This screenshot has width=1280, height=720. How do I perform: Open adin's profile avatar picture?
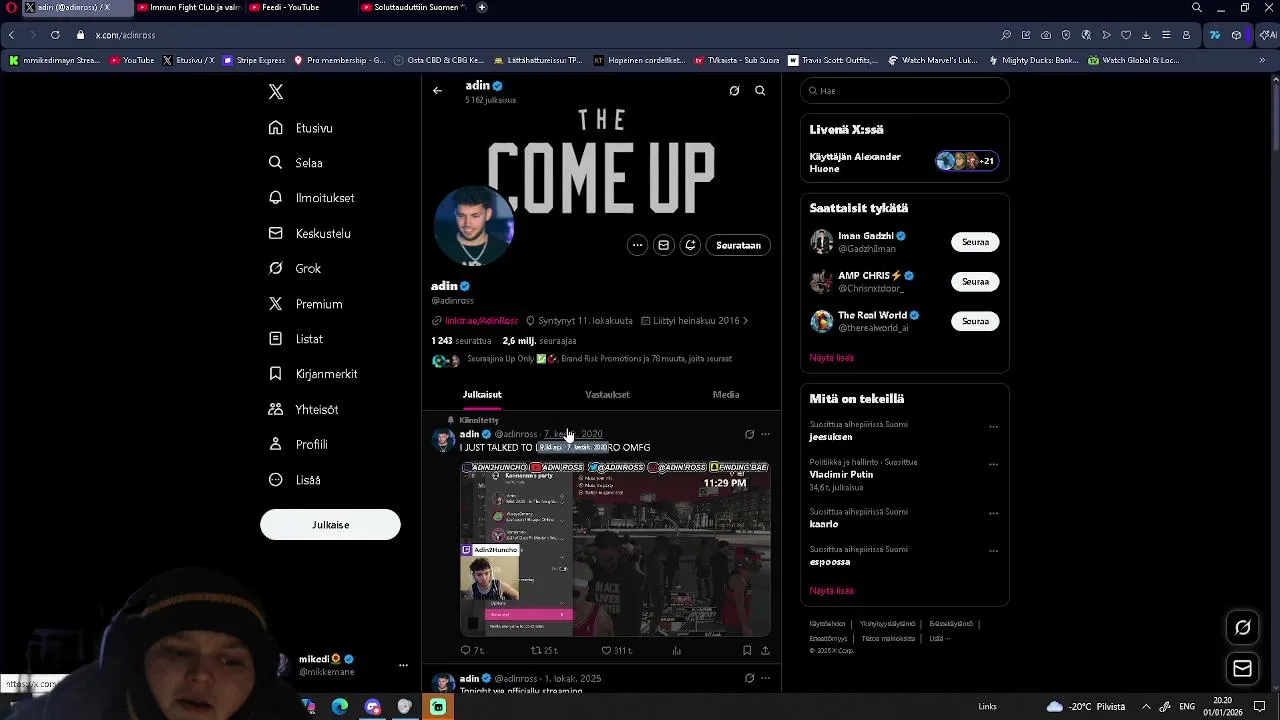click(473, 226)
